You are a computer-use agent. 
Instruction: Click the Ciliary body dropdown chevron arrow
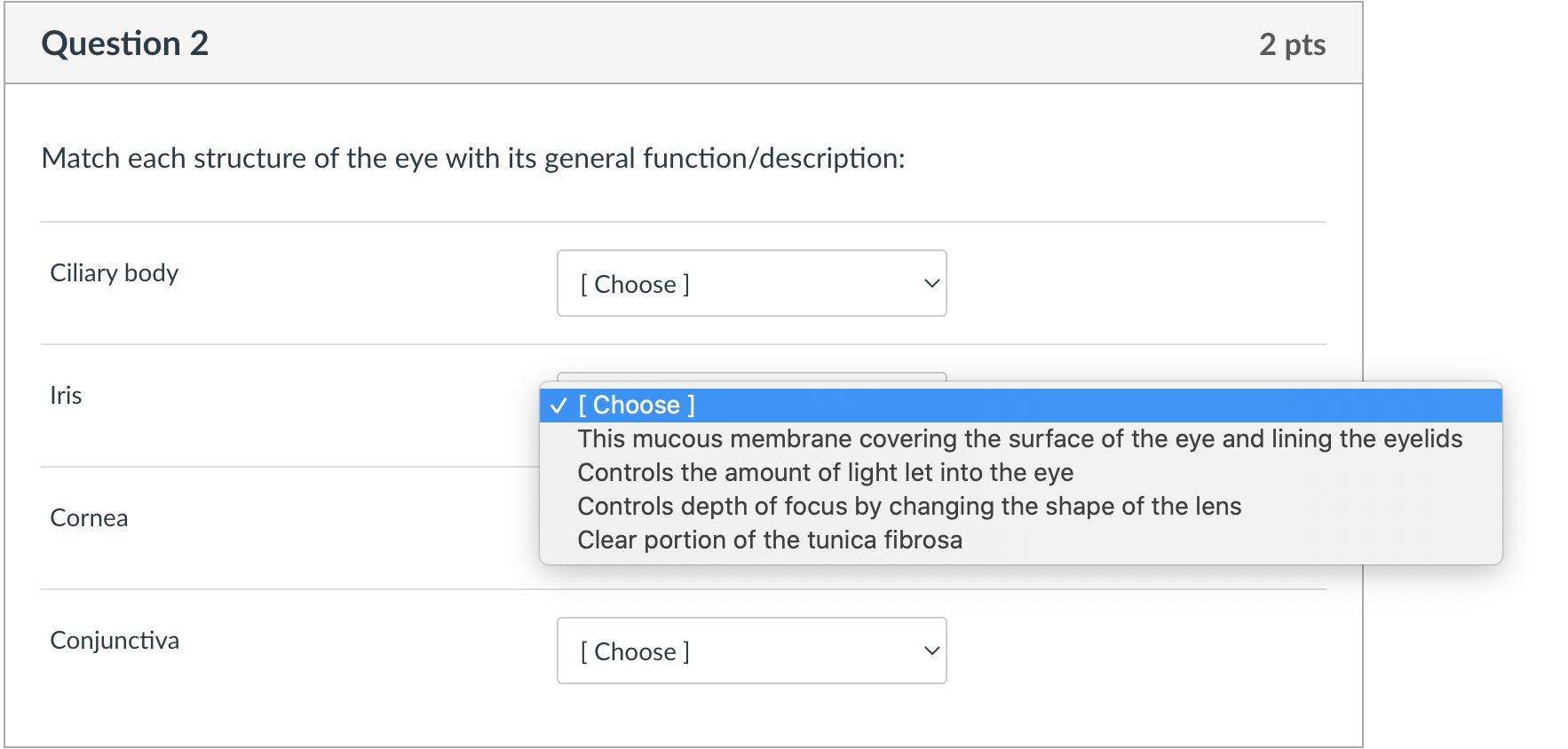click(931, 284)
